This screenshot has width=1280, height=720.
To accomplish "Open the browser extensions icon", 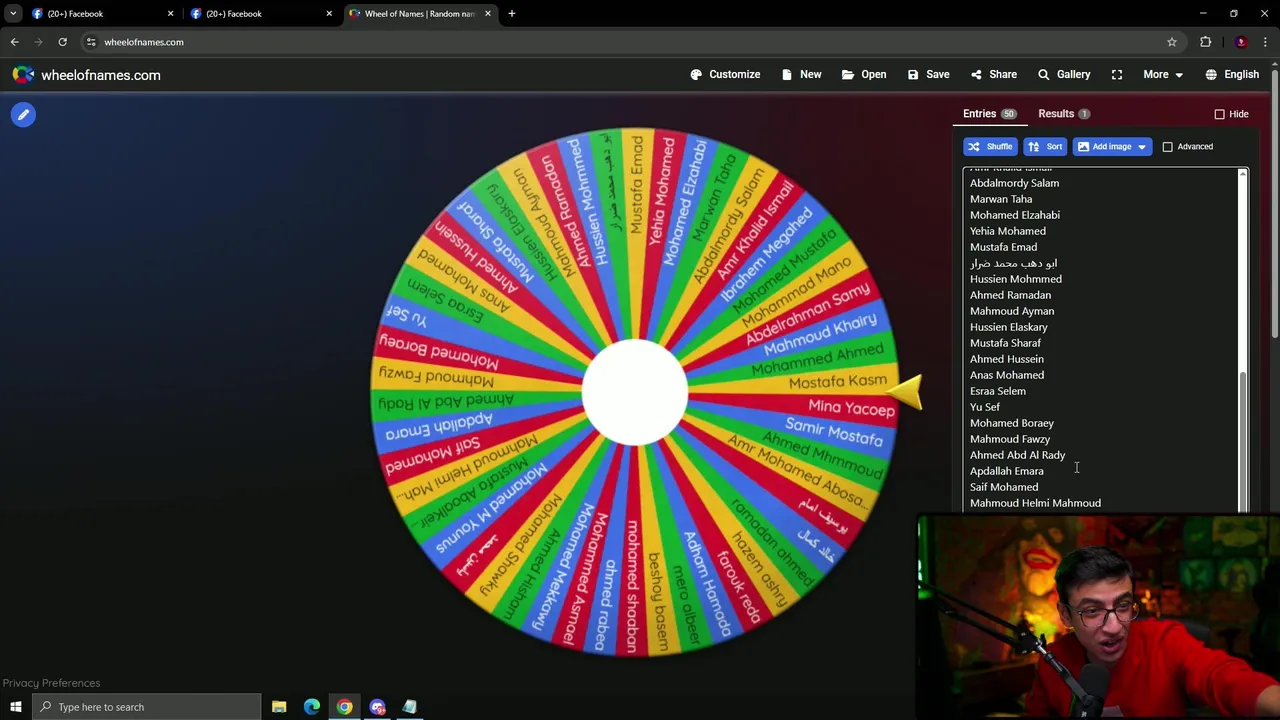I will (x=1206, y=42).
